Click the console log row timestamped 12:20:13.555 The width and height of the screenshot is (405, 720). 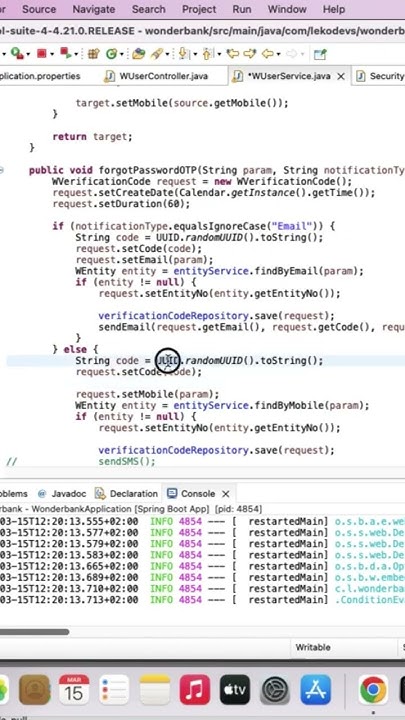(202, 522)
